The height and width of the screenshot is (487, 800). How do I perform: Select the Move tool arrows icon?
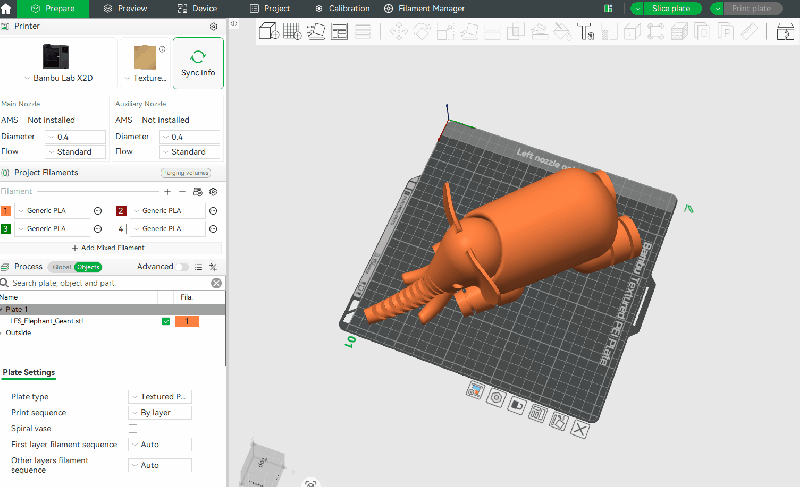coord(398,31)
